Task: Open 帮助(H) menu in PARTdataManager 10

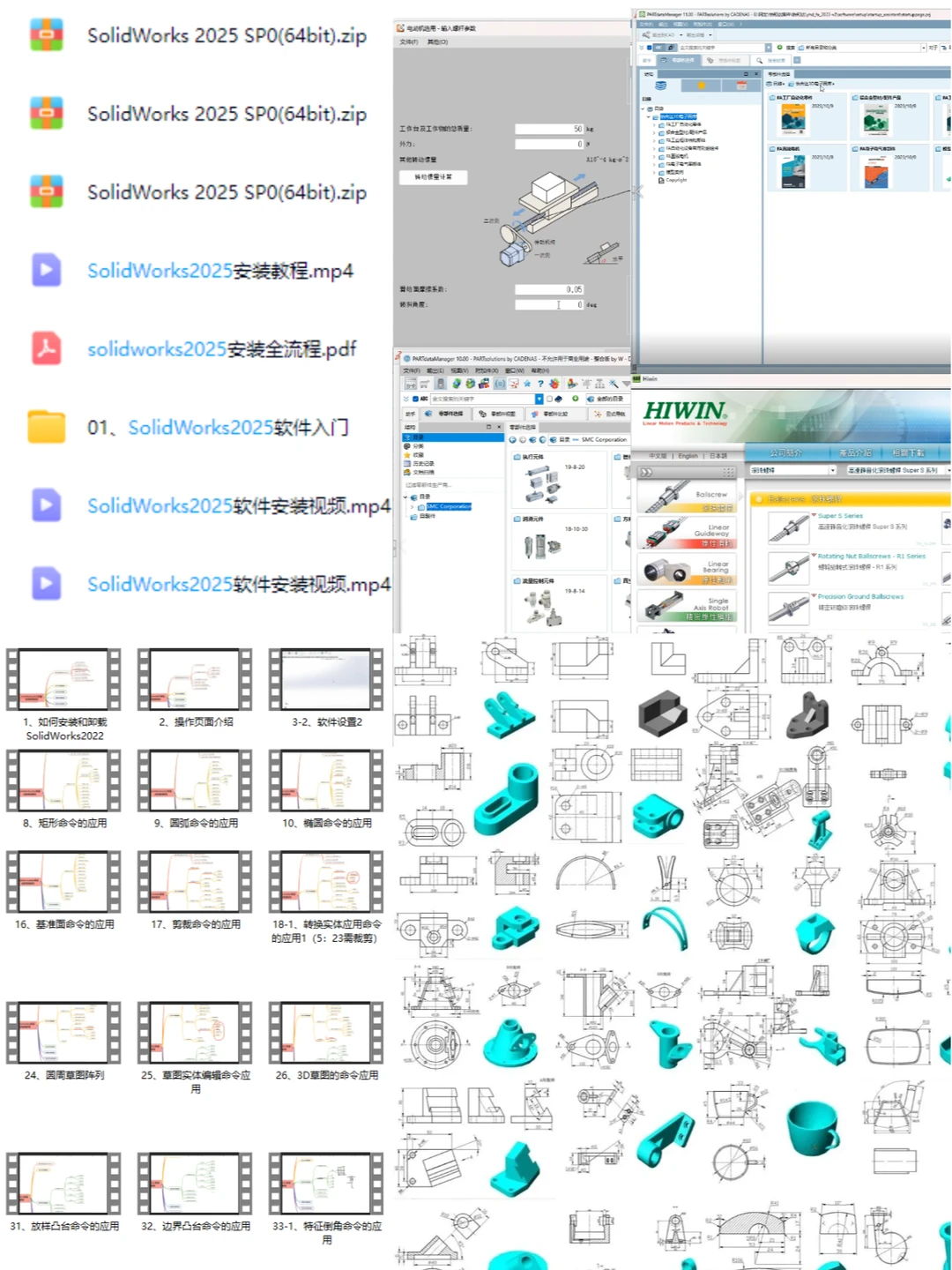Action: [539, 370]
